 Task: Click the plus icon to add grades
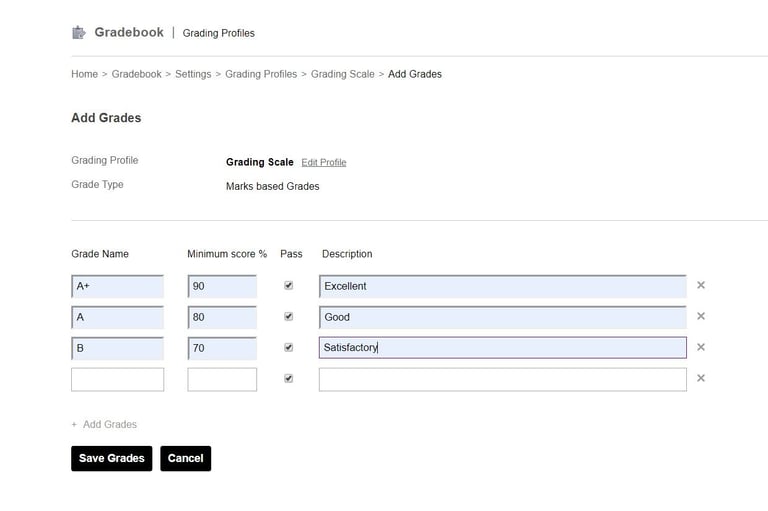click(74, 425)
